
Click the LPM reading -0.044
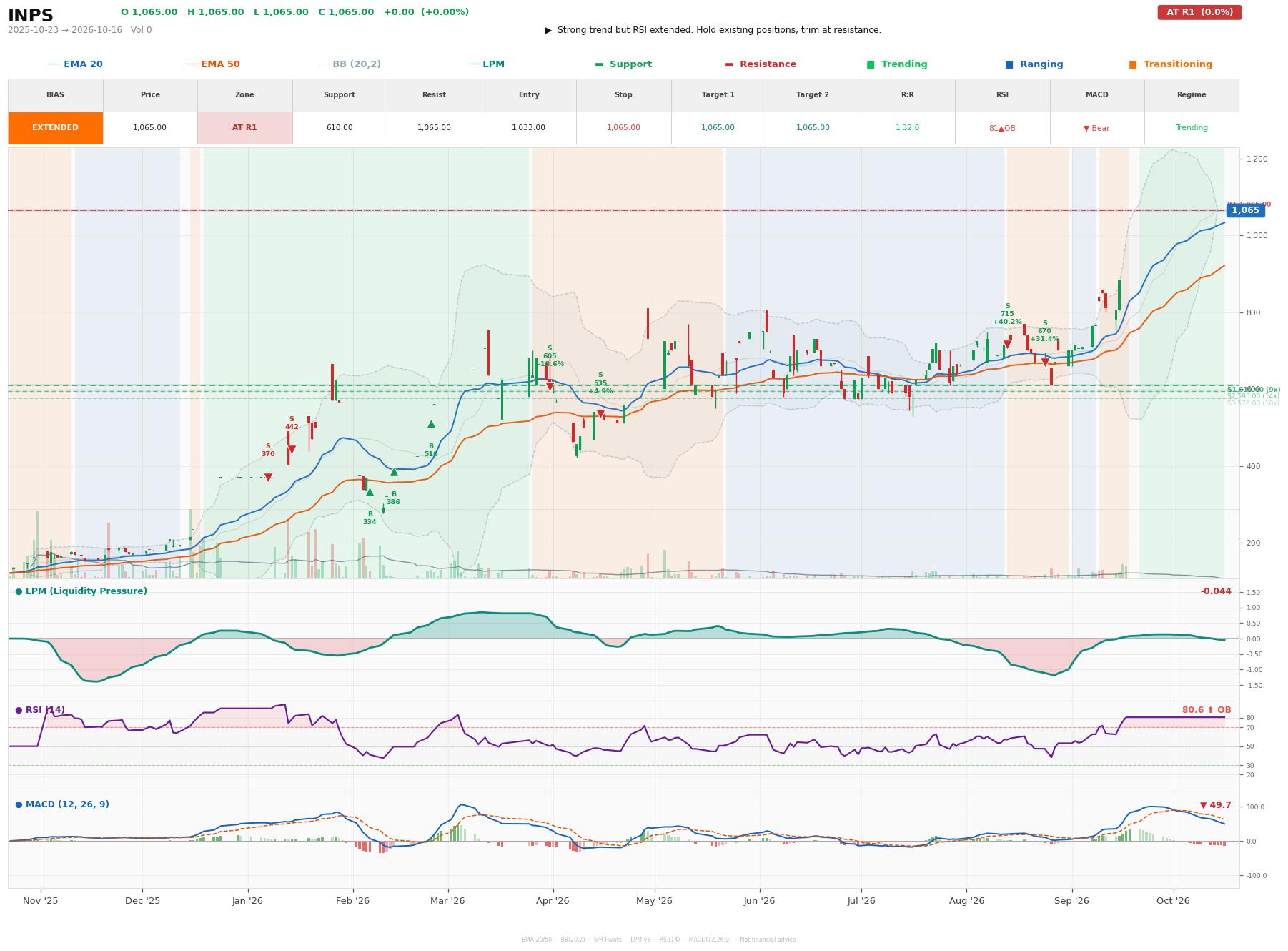1216,591
